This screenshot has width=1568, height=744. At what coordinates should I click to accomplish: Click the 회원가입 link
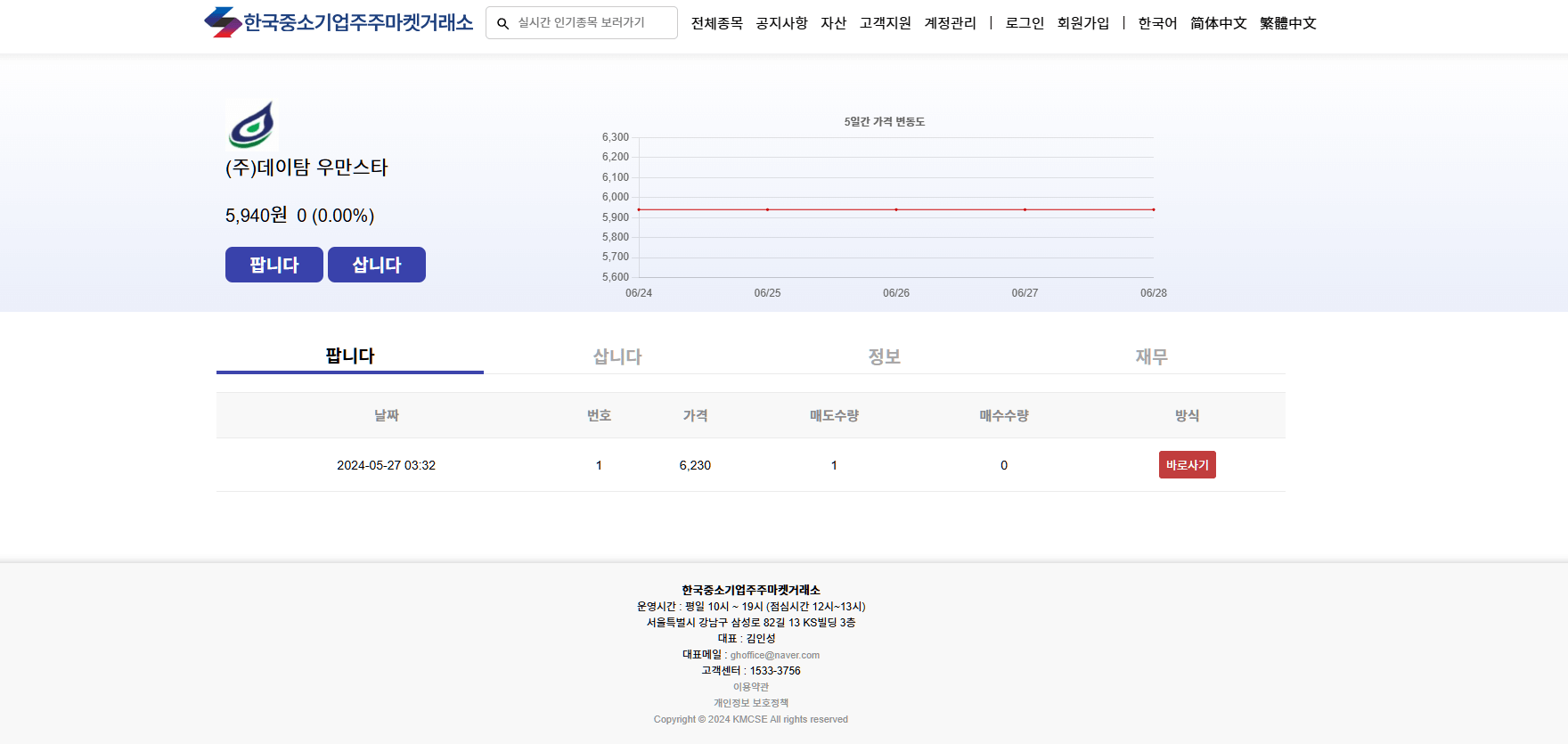coord(1082,23)
